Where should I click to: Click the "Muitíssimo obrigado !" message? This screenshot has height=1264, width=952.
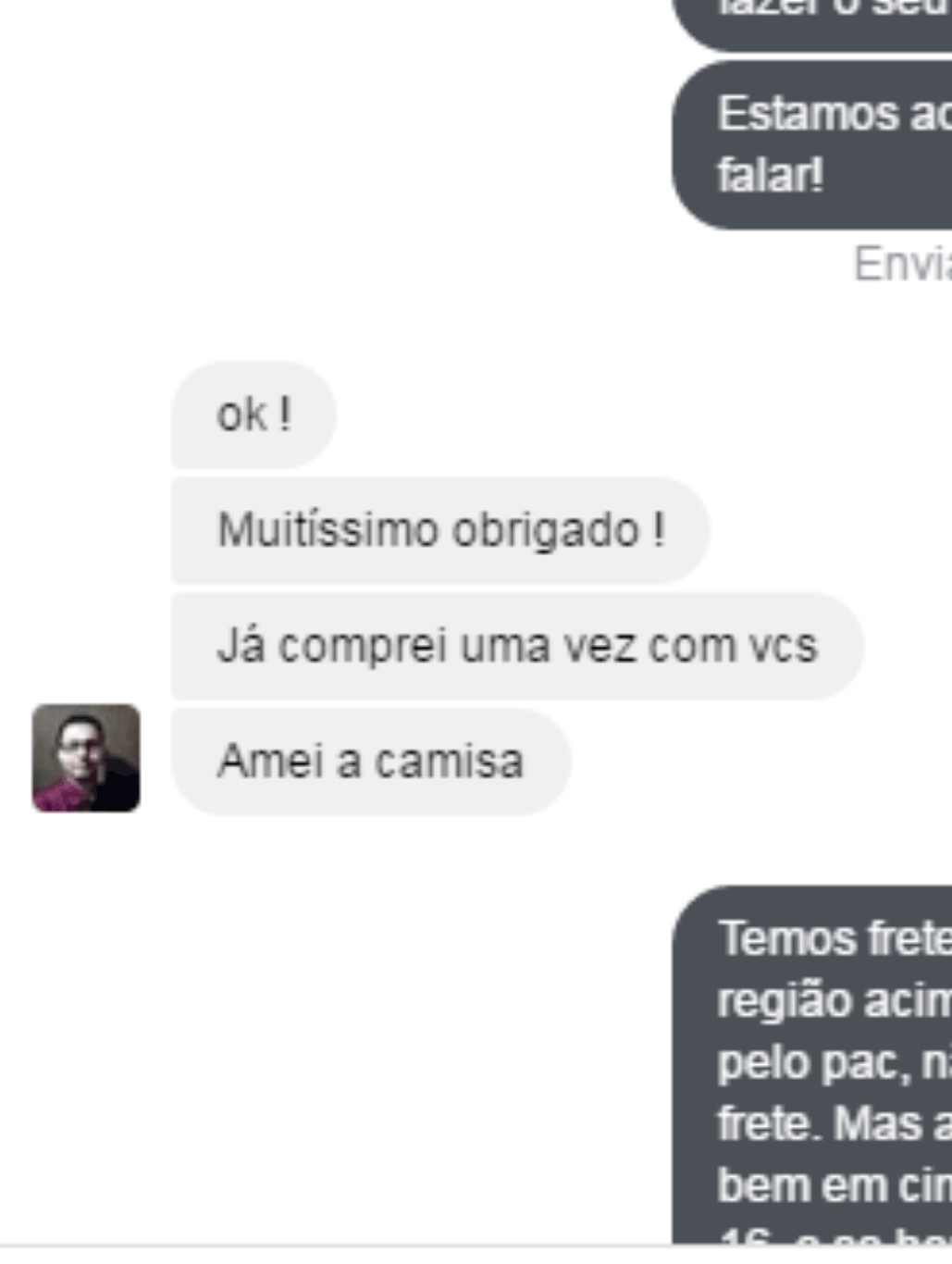point(440,530)
